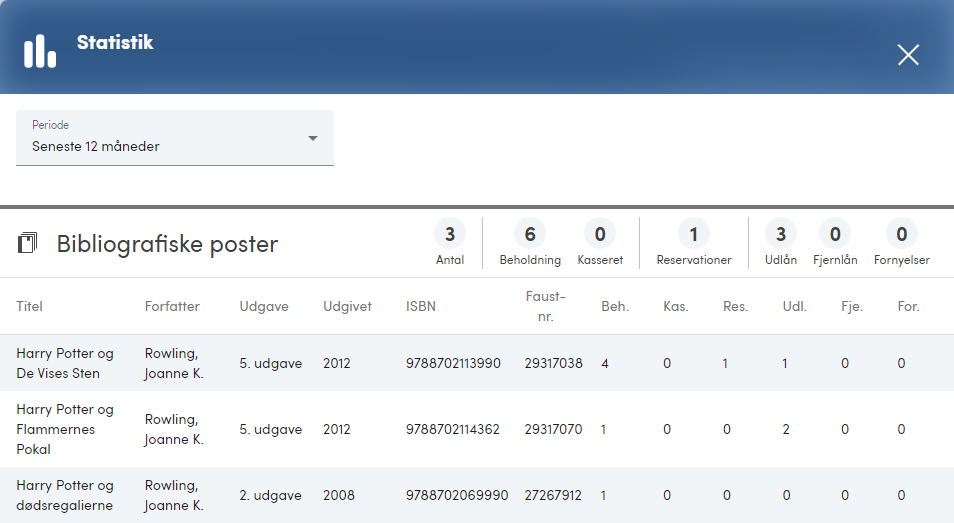Click the Fje. column header

[x=852, y=306]
